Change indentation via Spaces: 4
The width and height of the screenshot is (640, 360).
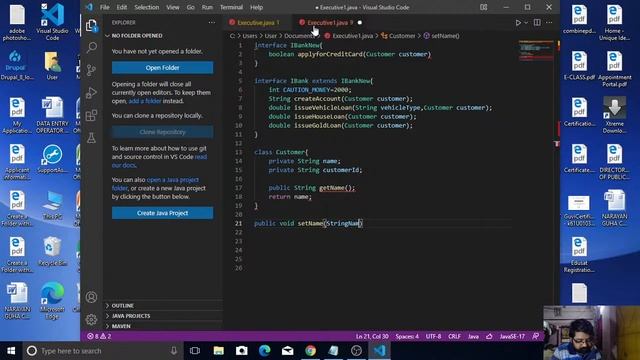click(407, 336)
